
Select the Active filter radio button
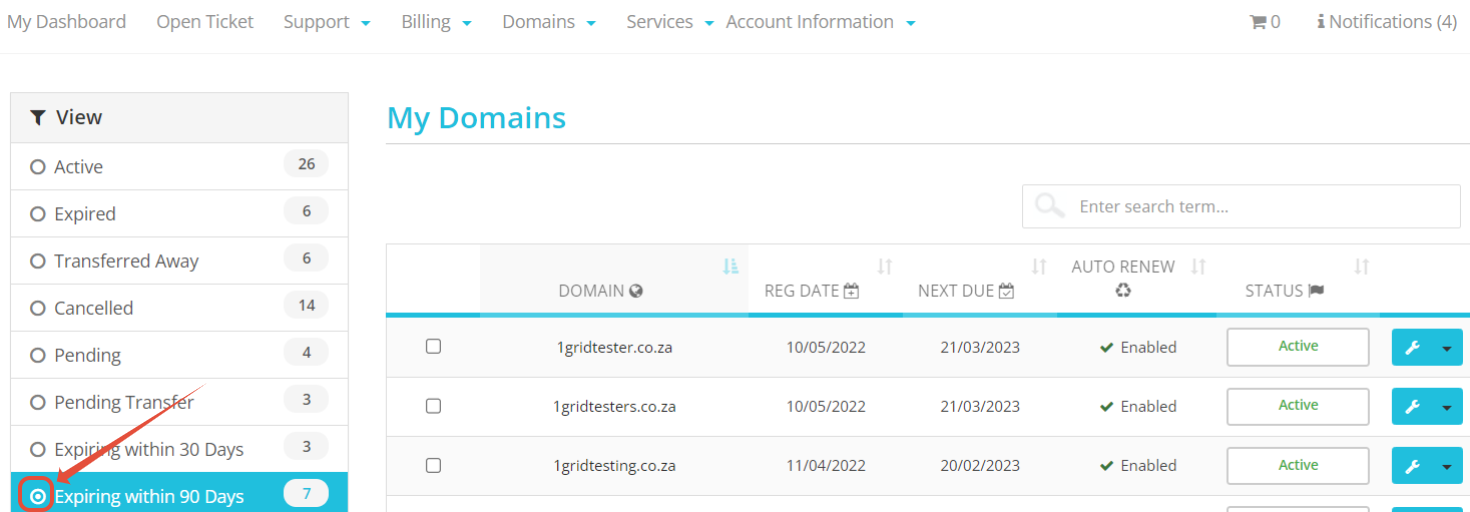click(38, 167)
